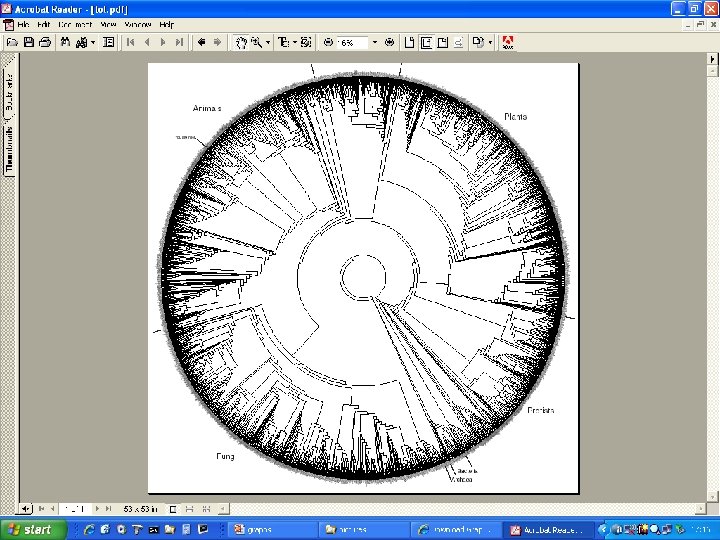Expand hidden system tray icons arrow

[x=604, y=529]
